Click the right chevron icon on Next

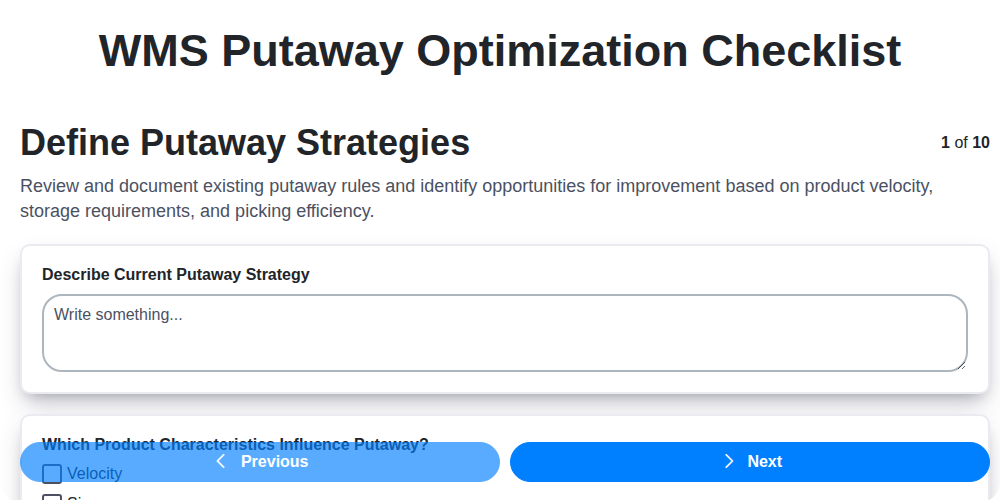(x=729, y=461)
